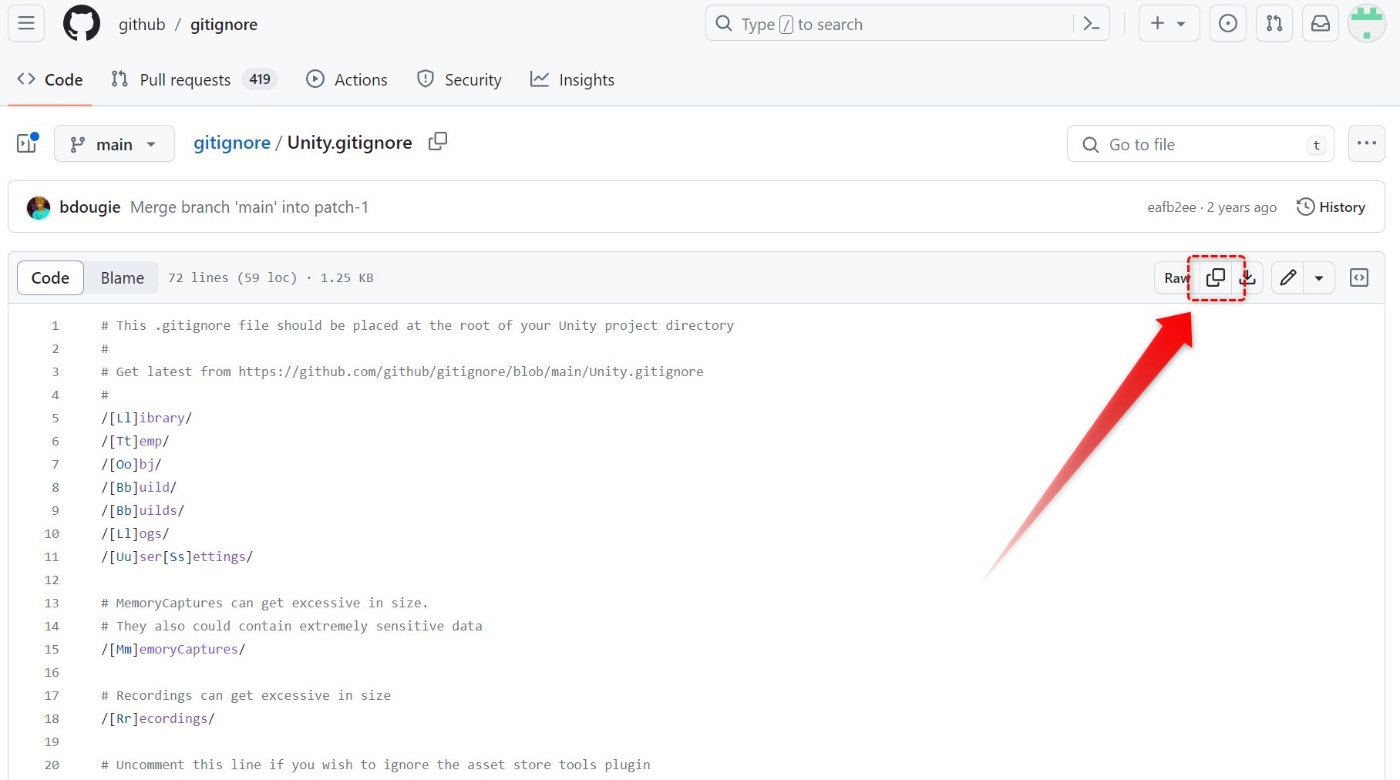The width and height of the screenshot is (1400, 780).
Task: Open the Insights tab
Action: (572, 80)
